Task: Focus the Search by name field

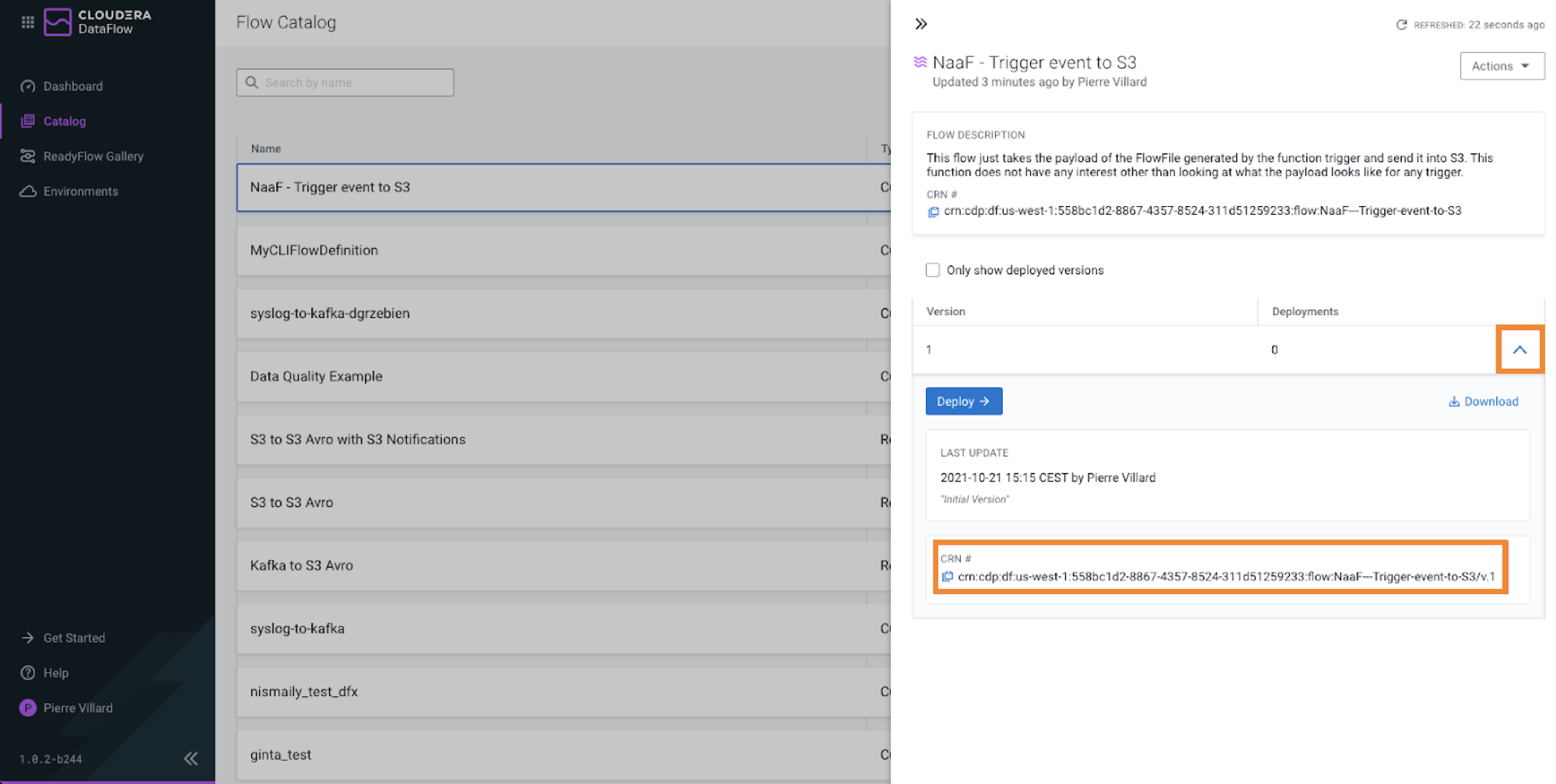Action: pos(354,82)
